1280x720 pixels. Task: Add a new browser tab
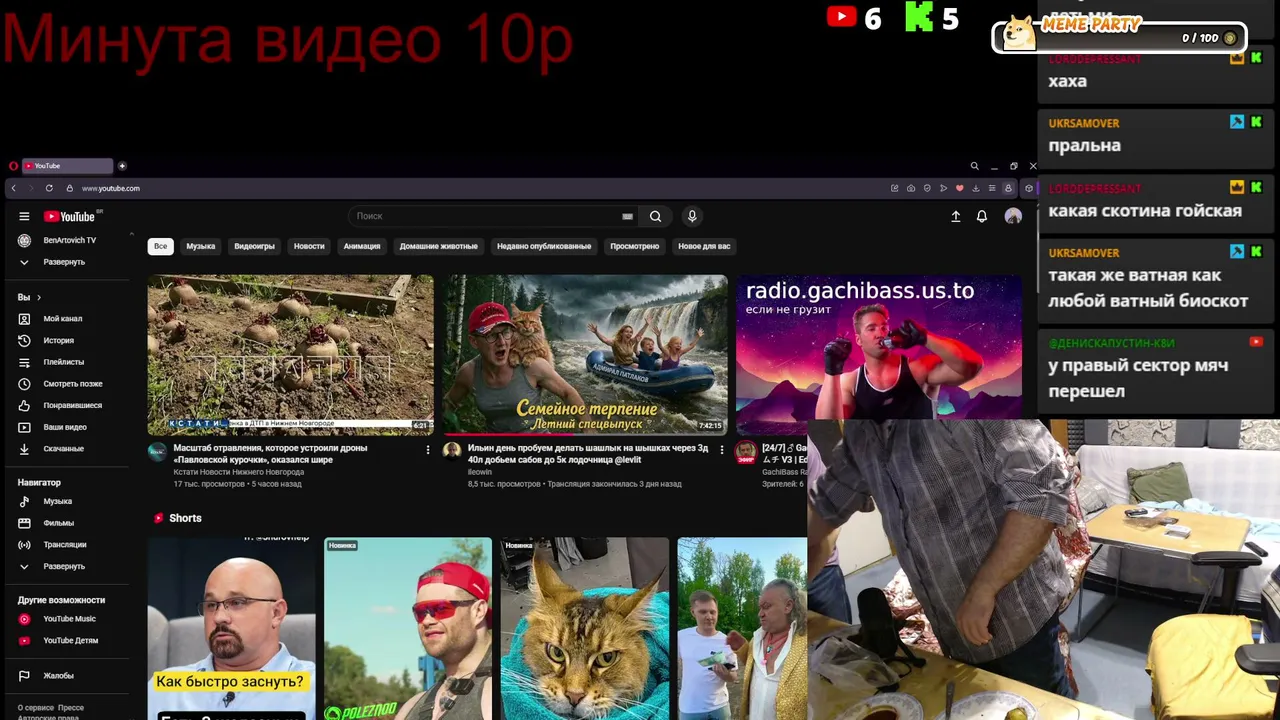click(122, 166)
